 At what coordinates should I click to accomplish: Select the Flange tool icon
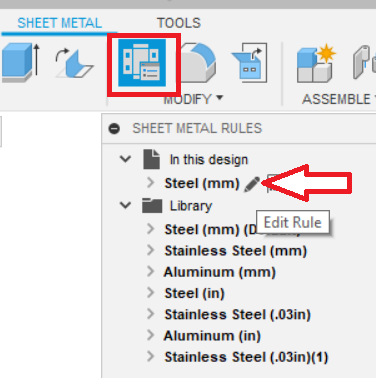coord(74,63)
